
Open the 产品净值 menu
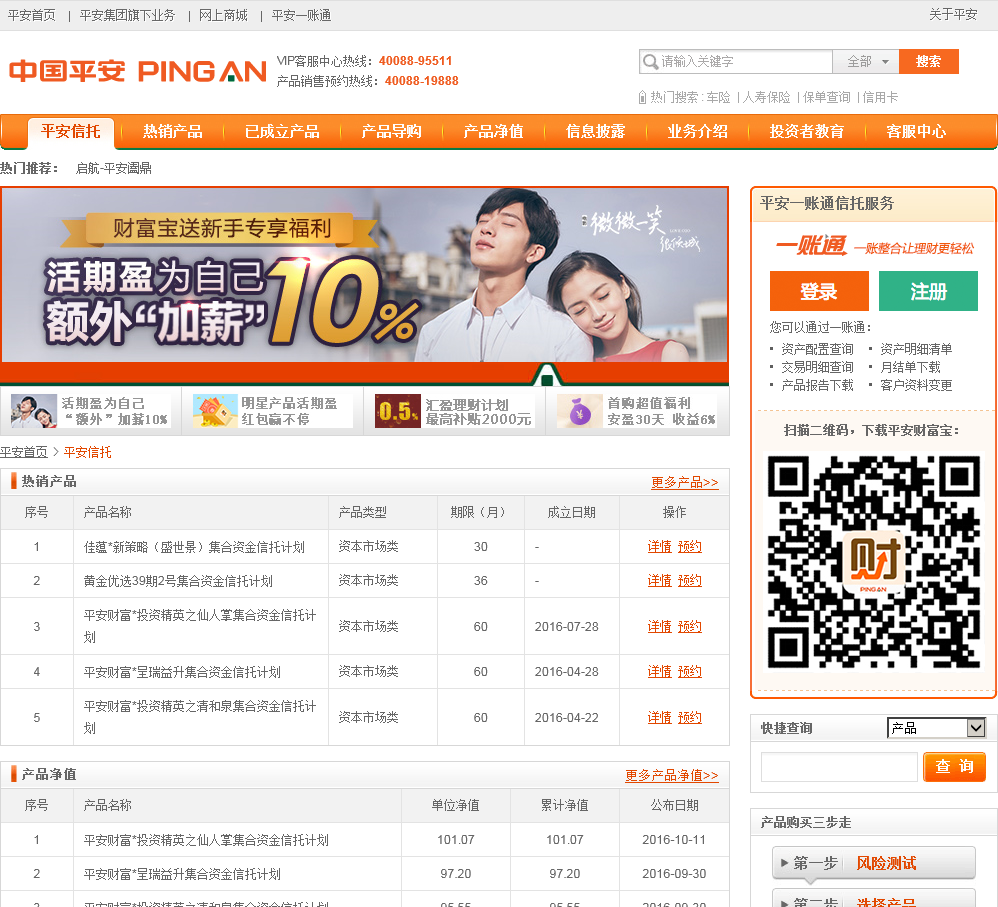tap(493, 132)
